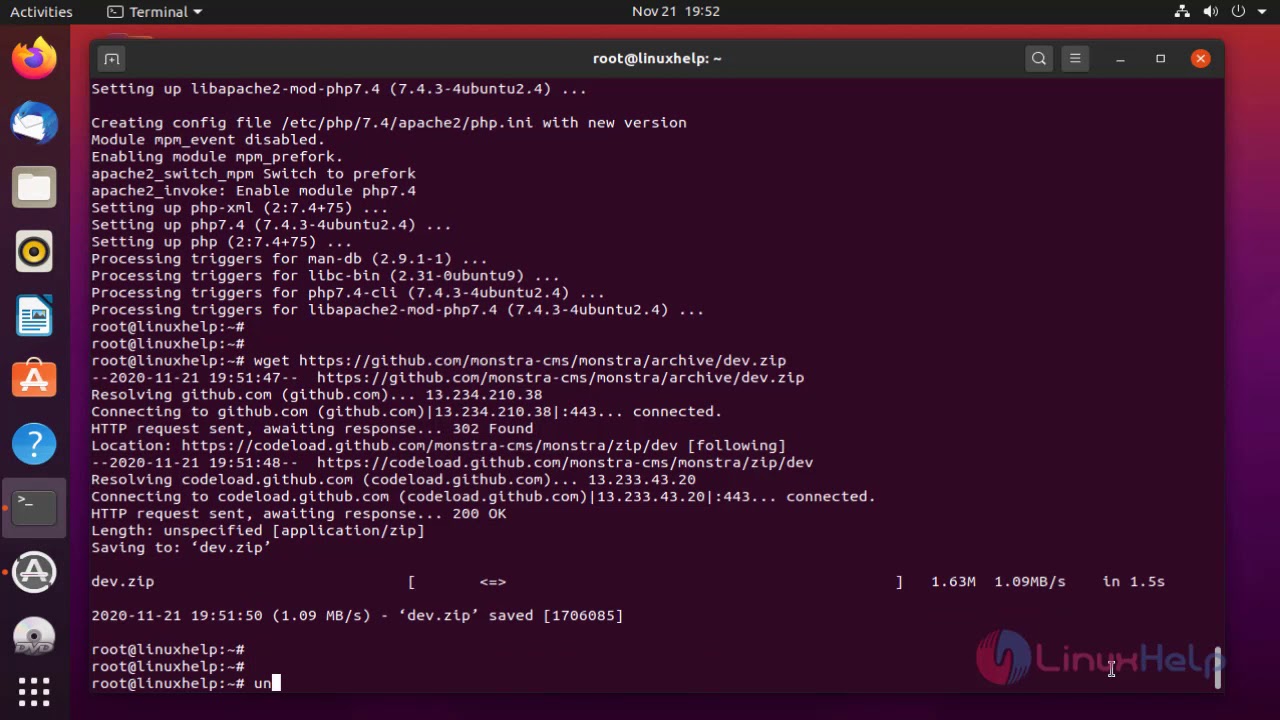Screen dimensions: 1280x720
Task: Click the 'dev.zip' saved [1706085] line
Action: point(357,616)
